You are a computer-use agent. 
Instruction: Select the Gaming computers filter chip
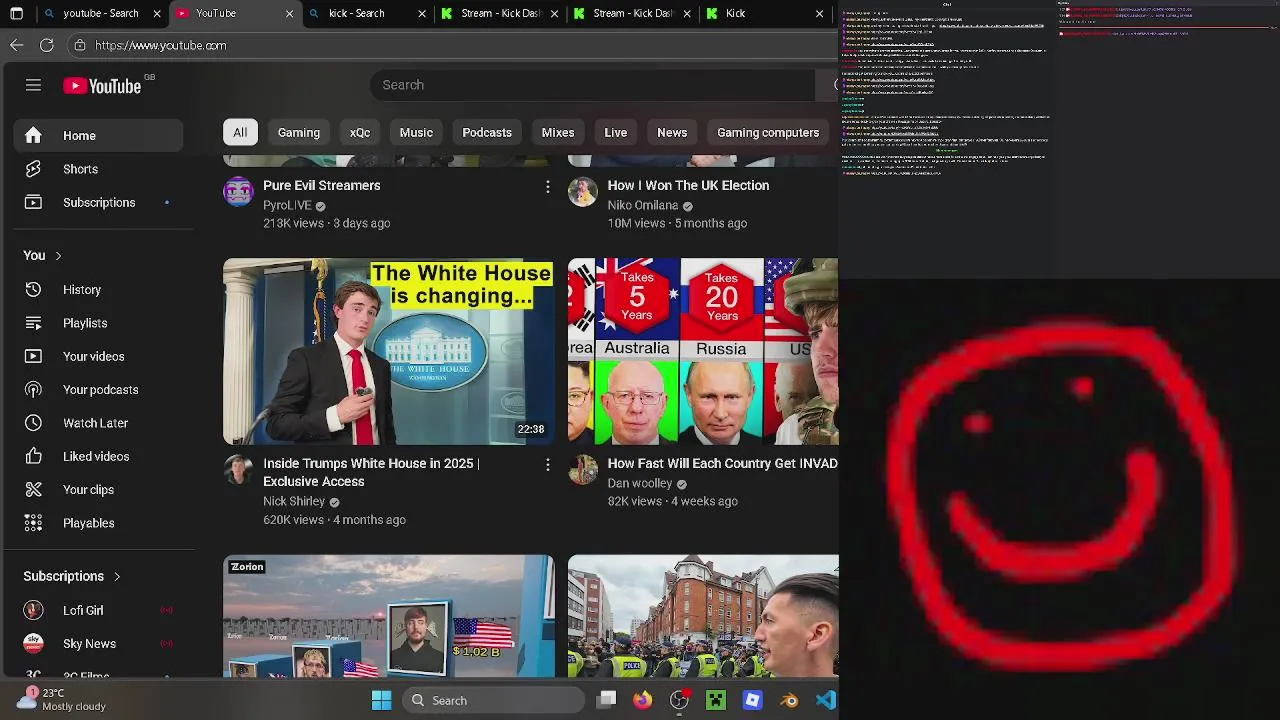(x=768, y=133)
